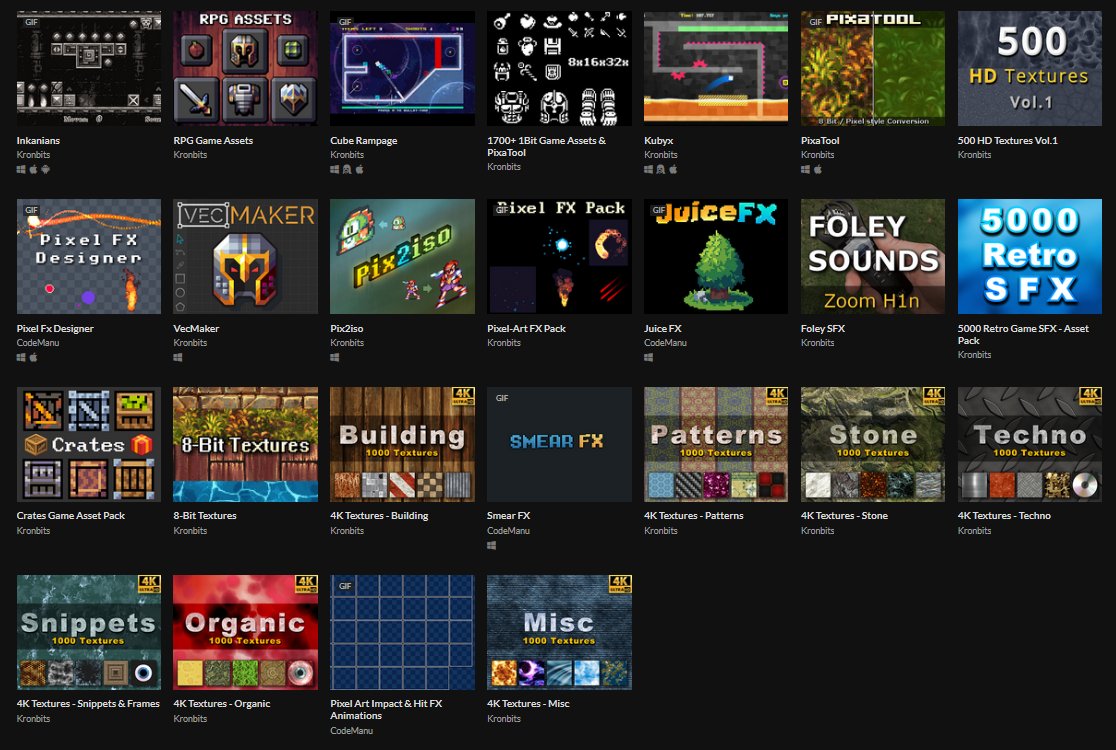
Task: Open the Pix2iso cover image
Action: pos(402,256)
